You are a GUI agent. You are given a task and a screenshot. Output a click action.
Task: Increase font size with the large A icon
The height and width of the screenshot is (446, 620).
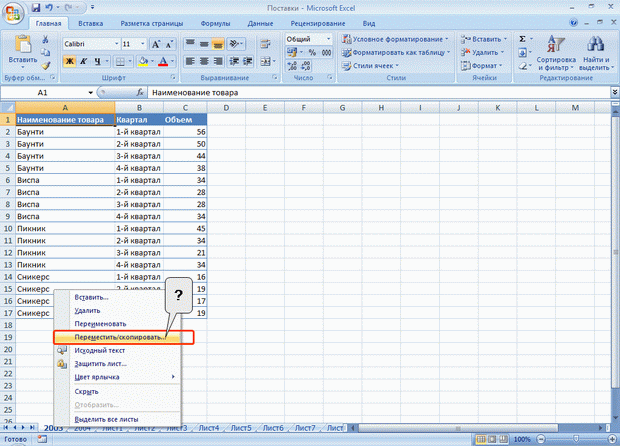click(156, 44)
